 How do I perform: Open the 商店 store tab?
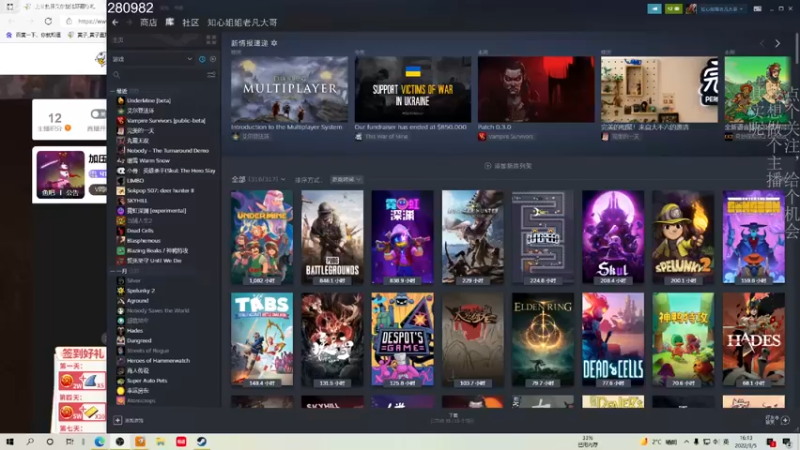148,22
